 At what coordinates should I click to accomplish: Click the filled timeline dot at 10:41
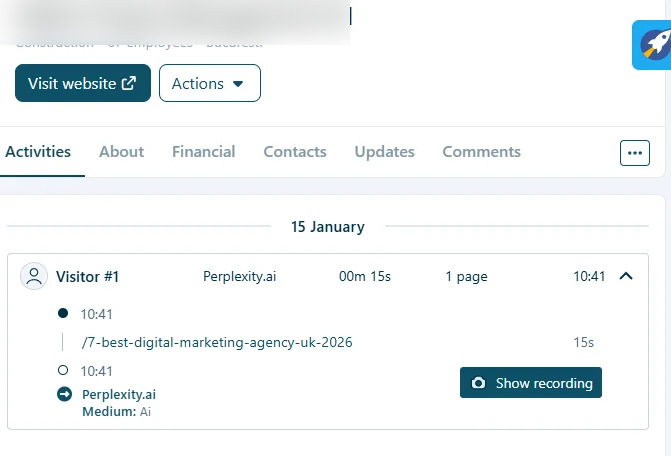point(64,314)
